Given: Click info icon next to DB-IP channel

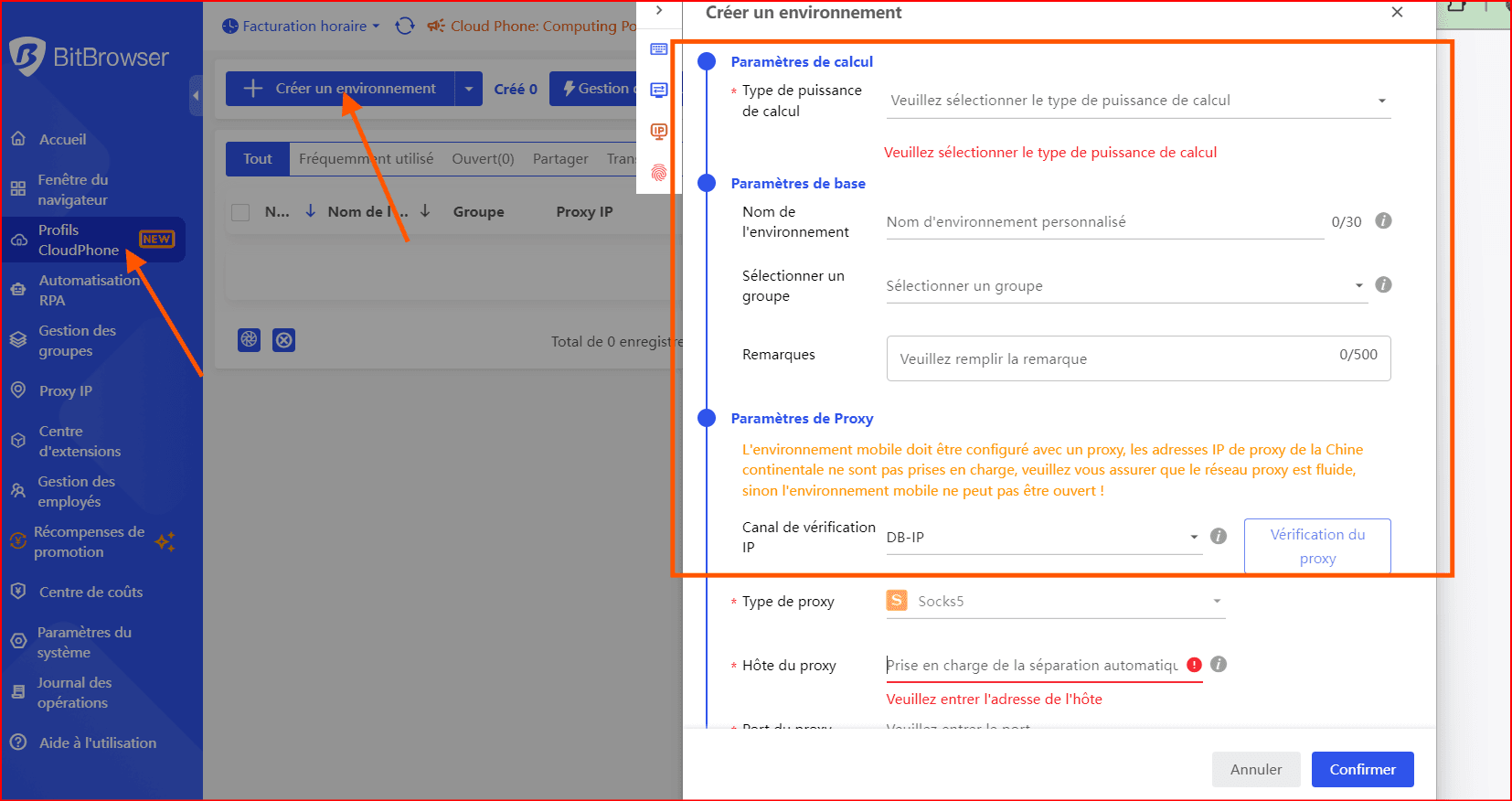Looking at the screenshot, I should tap(1219, 537).
